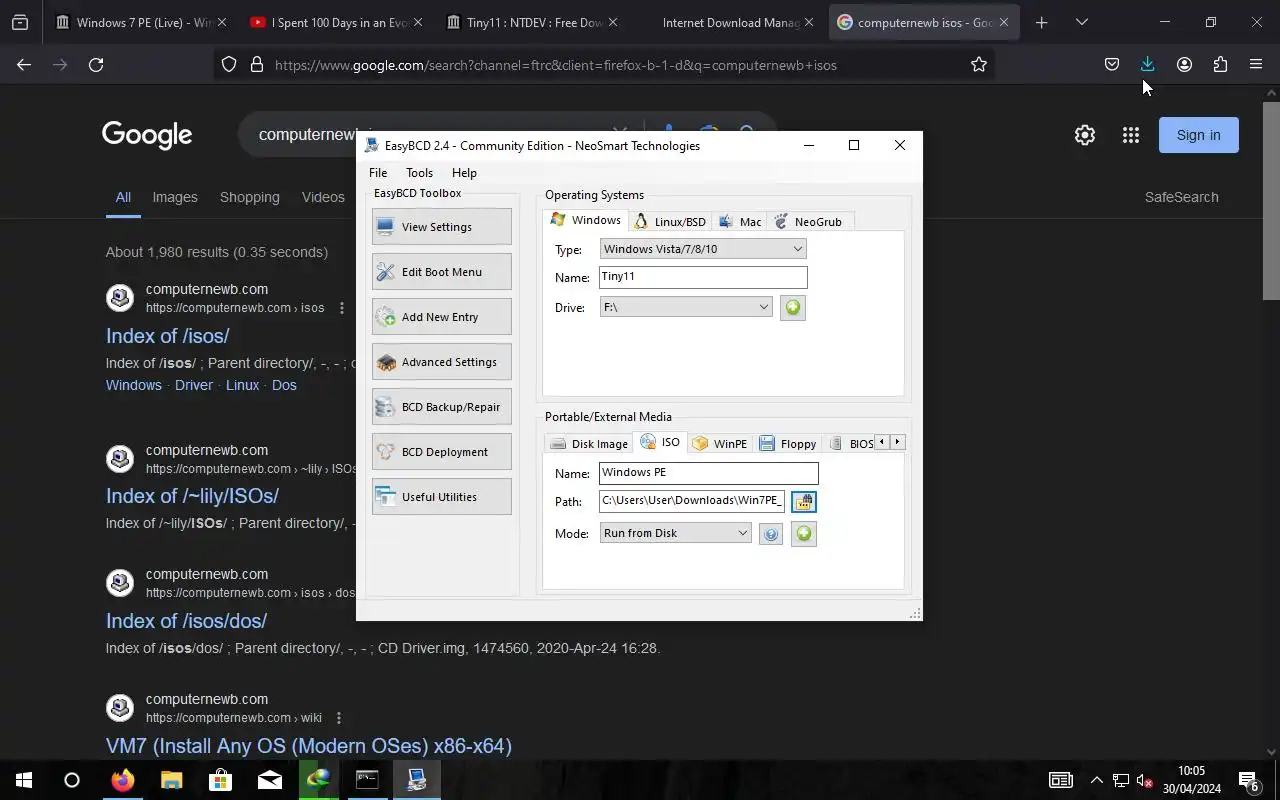
Task: Open Firefox downloads panel
Action: 1148,65
